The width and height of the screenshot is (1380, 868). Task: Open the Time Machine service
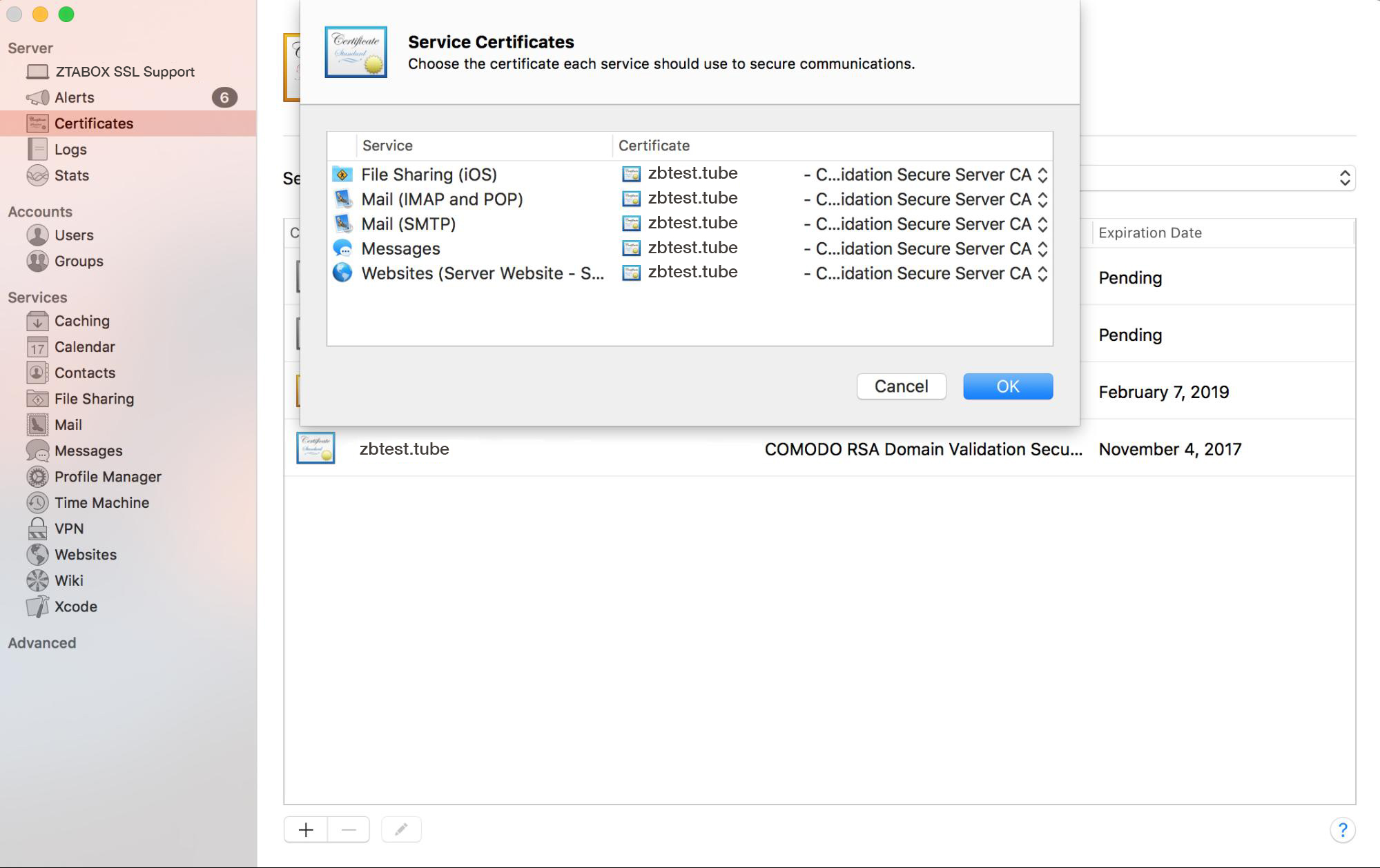[101, 502]
